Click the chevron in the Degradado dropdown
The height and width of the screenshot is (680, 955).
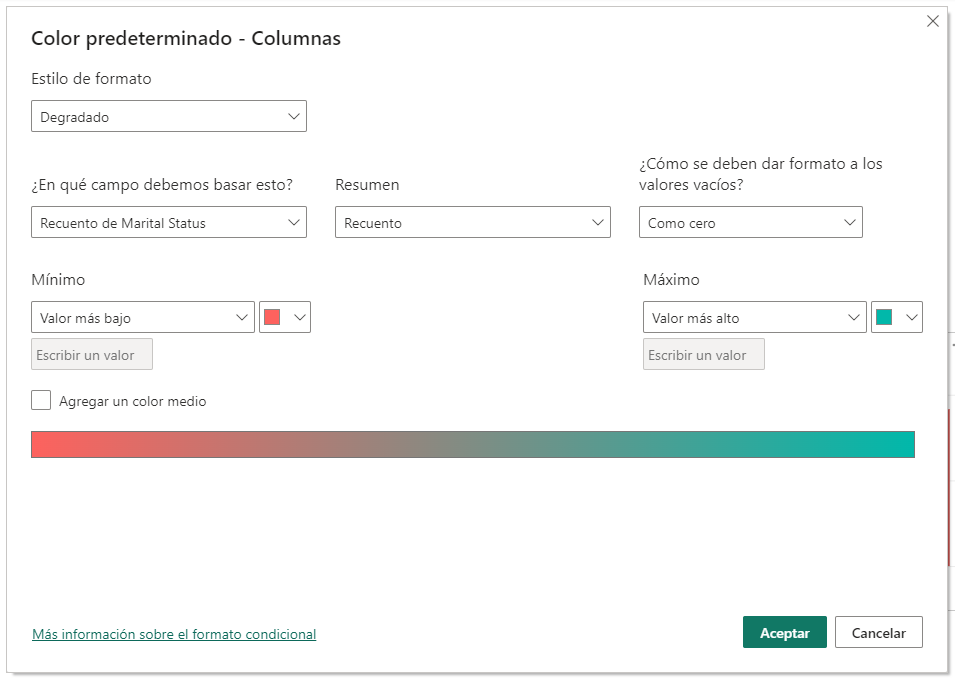click(294, 117)
